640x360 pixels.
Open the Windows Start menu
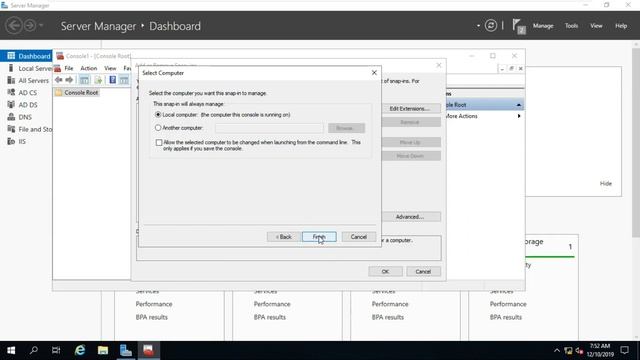11,350
